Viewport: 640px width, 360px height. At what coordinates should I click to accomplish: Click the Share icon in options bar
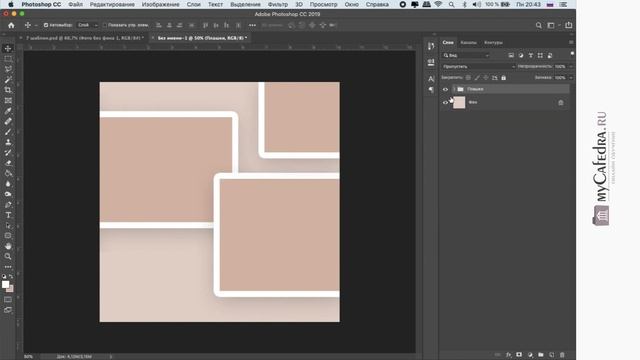tap(569, 25)
